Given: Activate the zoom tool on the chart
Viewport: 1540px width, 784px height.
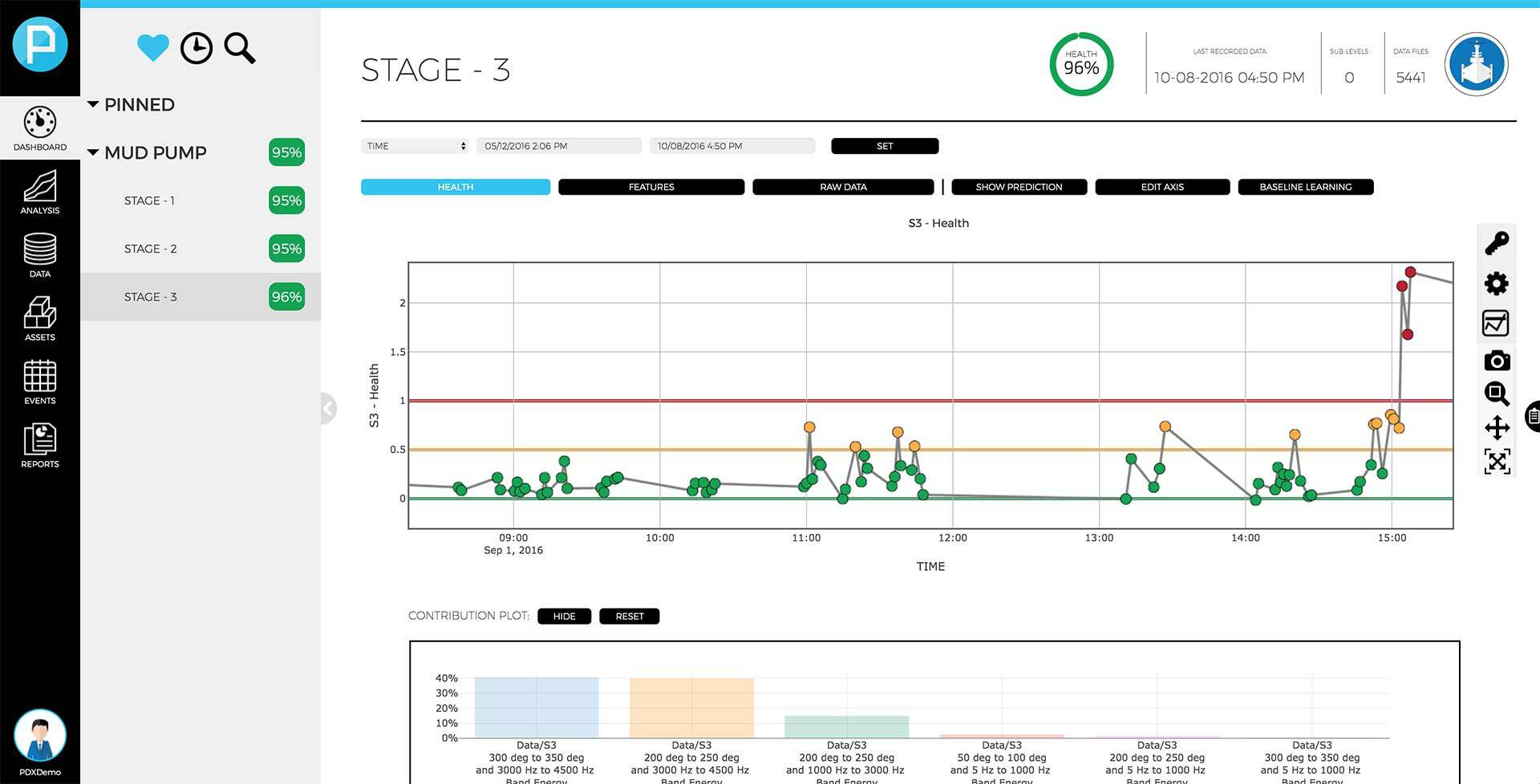Looking at the screenshot, I should pyautogui.click(x=1497, y=394).
